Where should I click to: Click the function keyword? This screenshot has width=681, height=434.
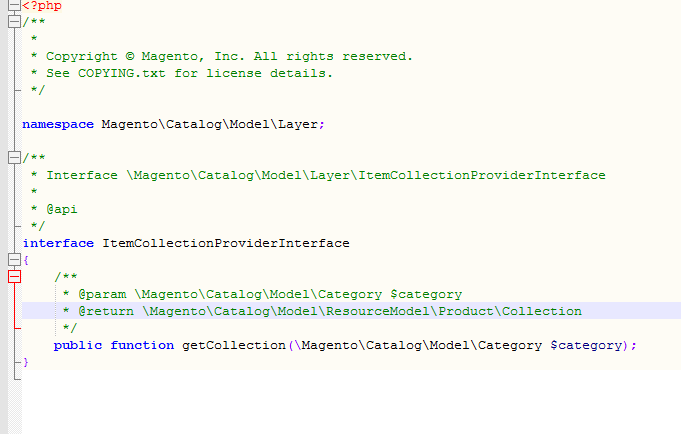click(142, 345)
